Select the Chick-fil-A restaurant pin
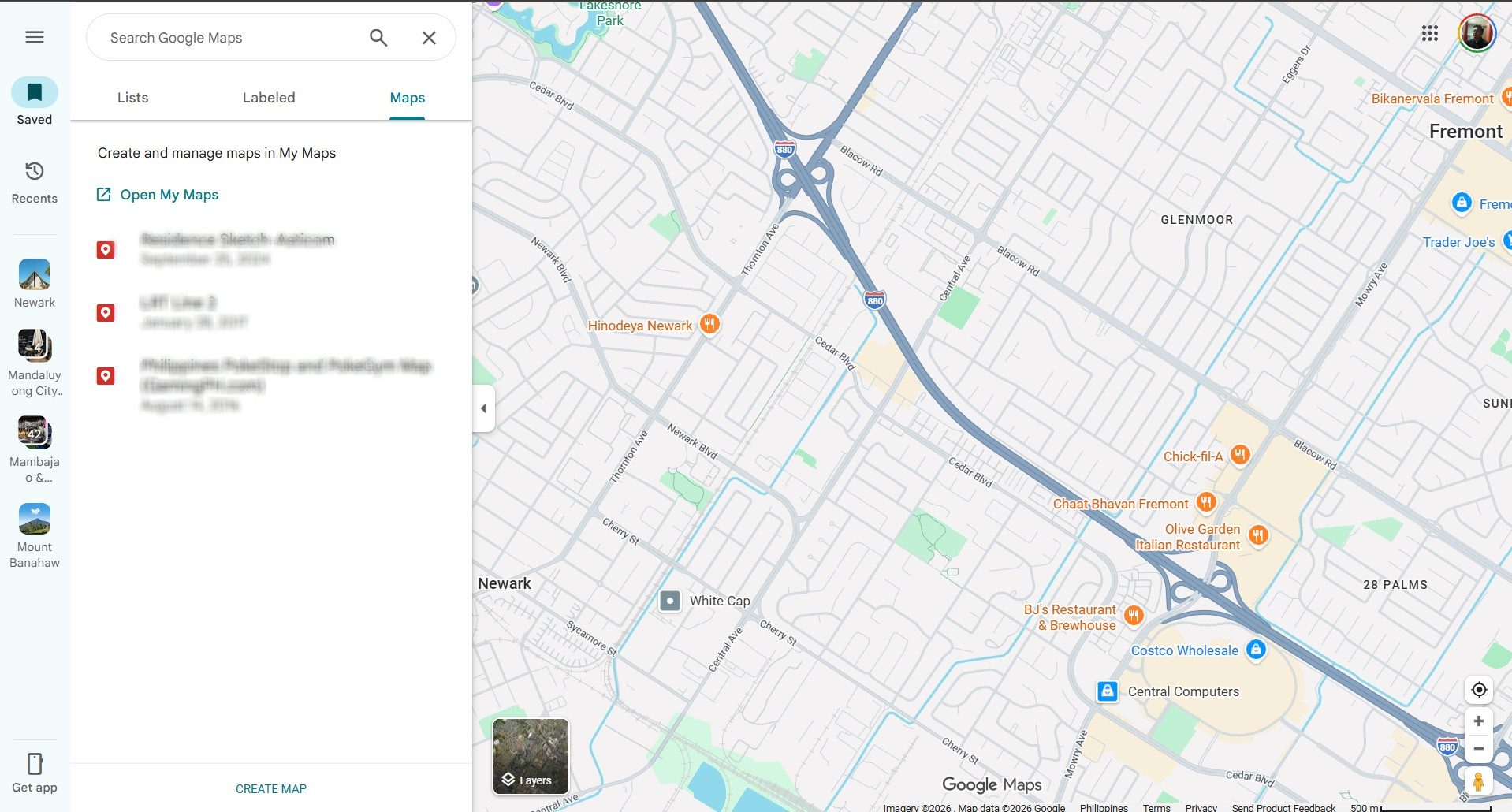 tap(1240, 455)
